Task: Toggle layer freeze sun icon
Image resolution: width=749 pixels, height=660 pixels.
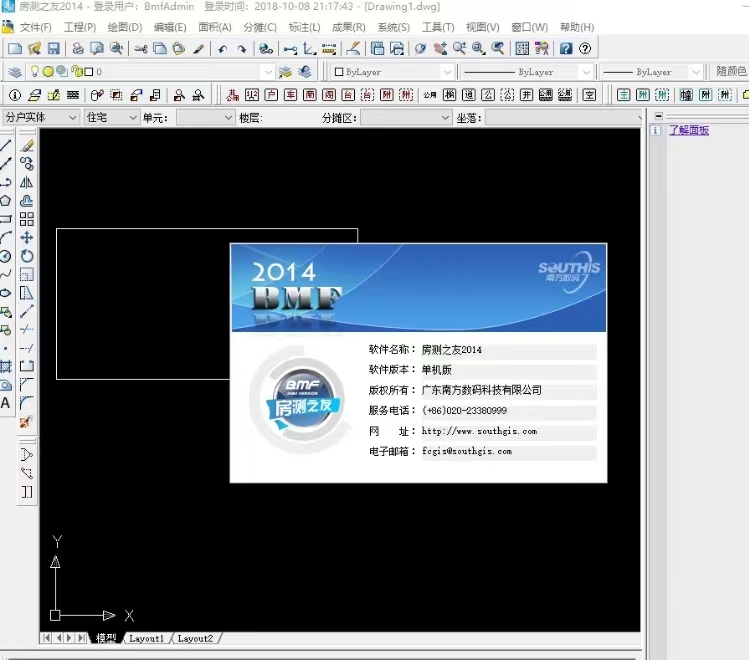Action: [48, 72]
